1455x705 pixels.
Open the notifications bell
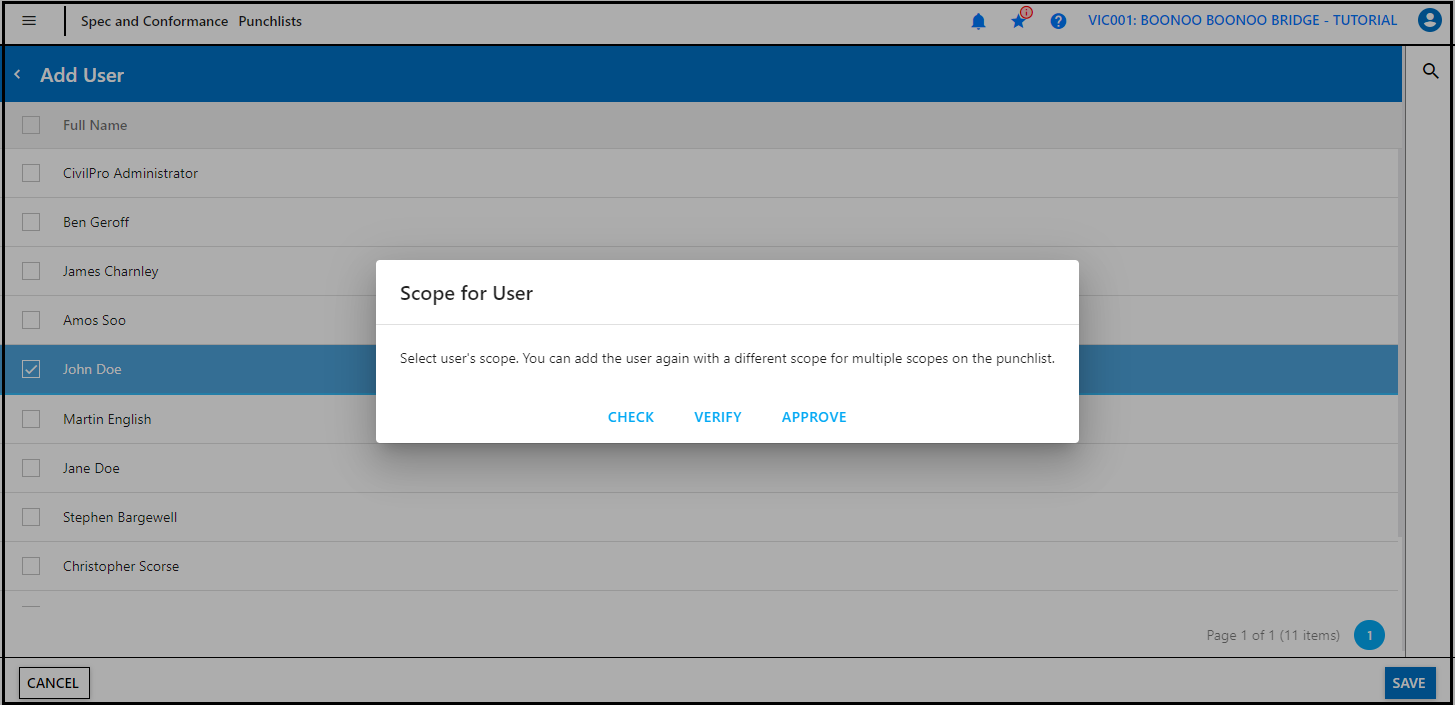[x=979, y=21]
